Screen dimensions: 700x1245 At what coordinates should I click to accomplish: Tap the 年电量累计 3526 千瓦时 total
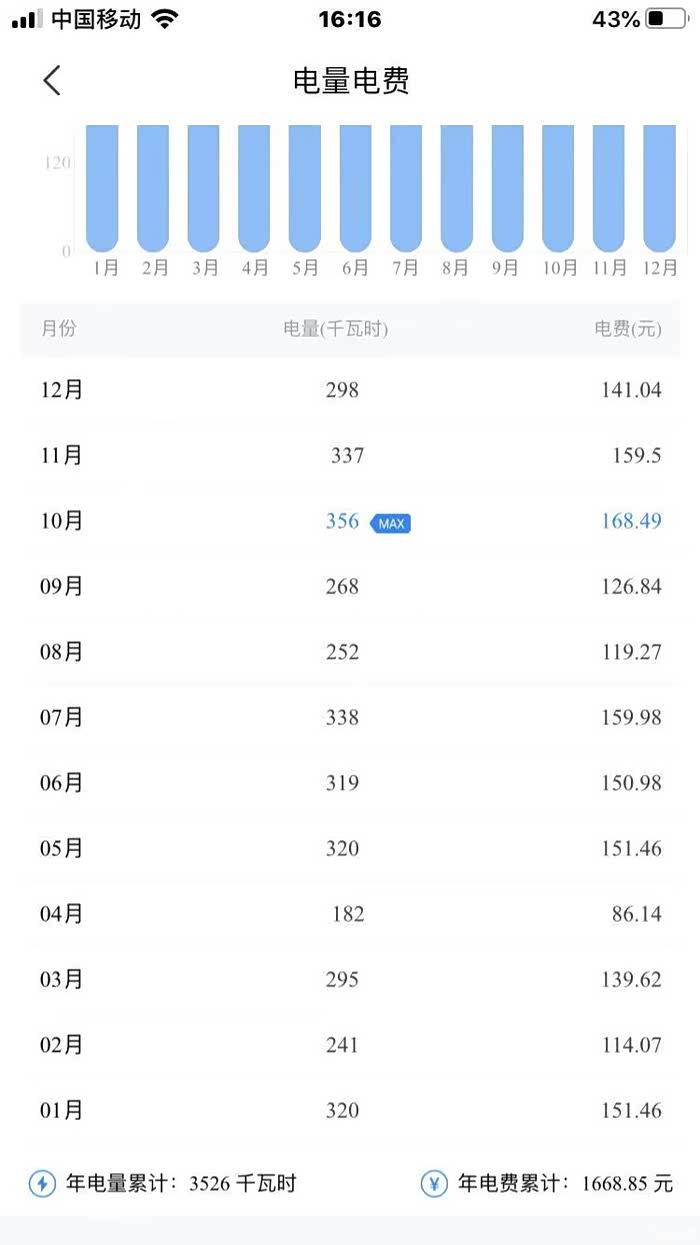pos(179,1184)
